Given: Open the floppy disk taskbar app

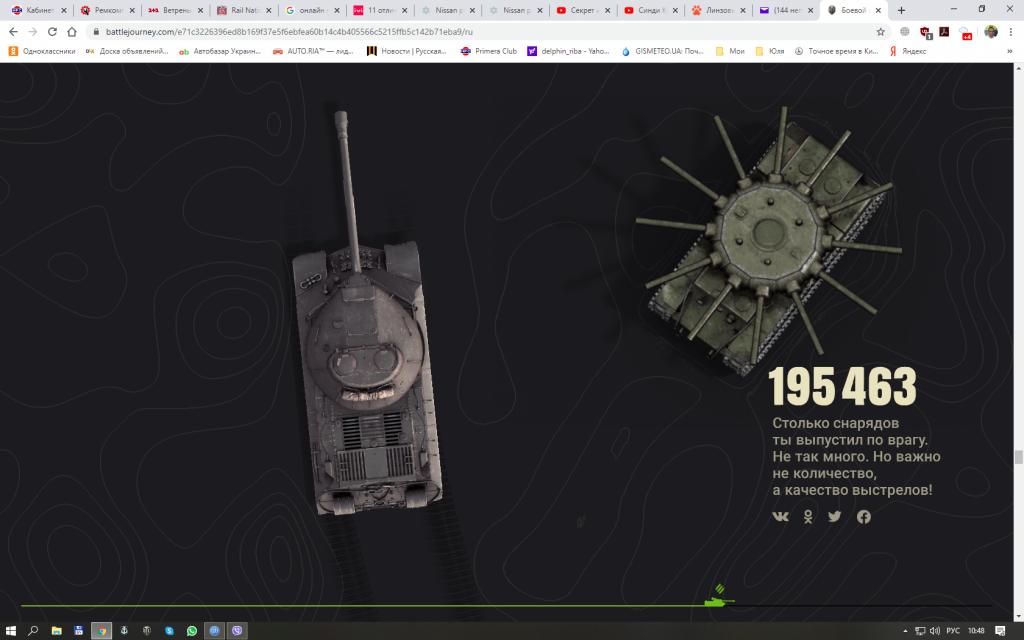Looking at the screenshot, I should [x=78, y=631].
